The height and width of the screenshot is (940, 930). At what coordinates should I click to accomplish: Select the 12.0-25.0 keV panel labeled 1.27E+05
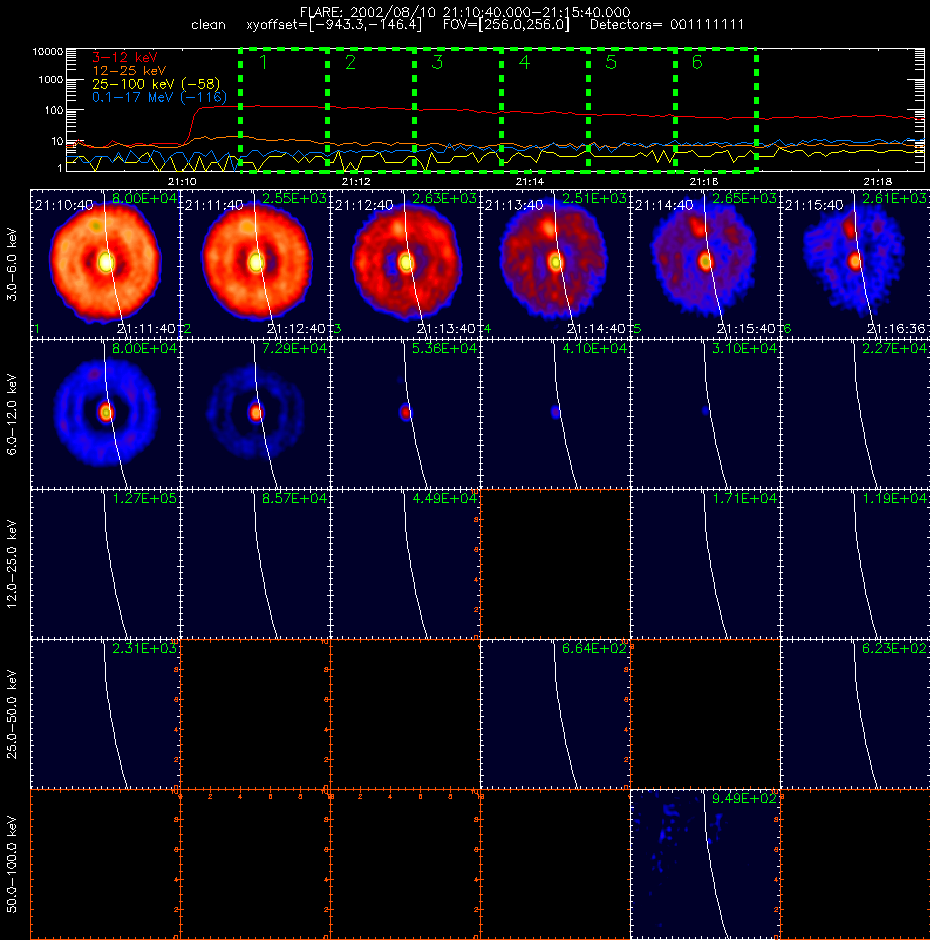[106, 564]
